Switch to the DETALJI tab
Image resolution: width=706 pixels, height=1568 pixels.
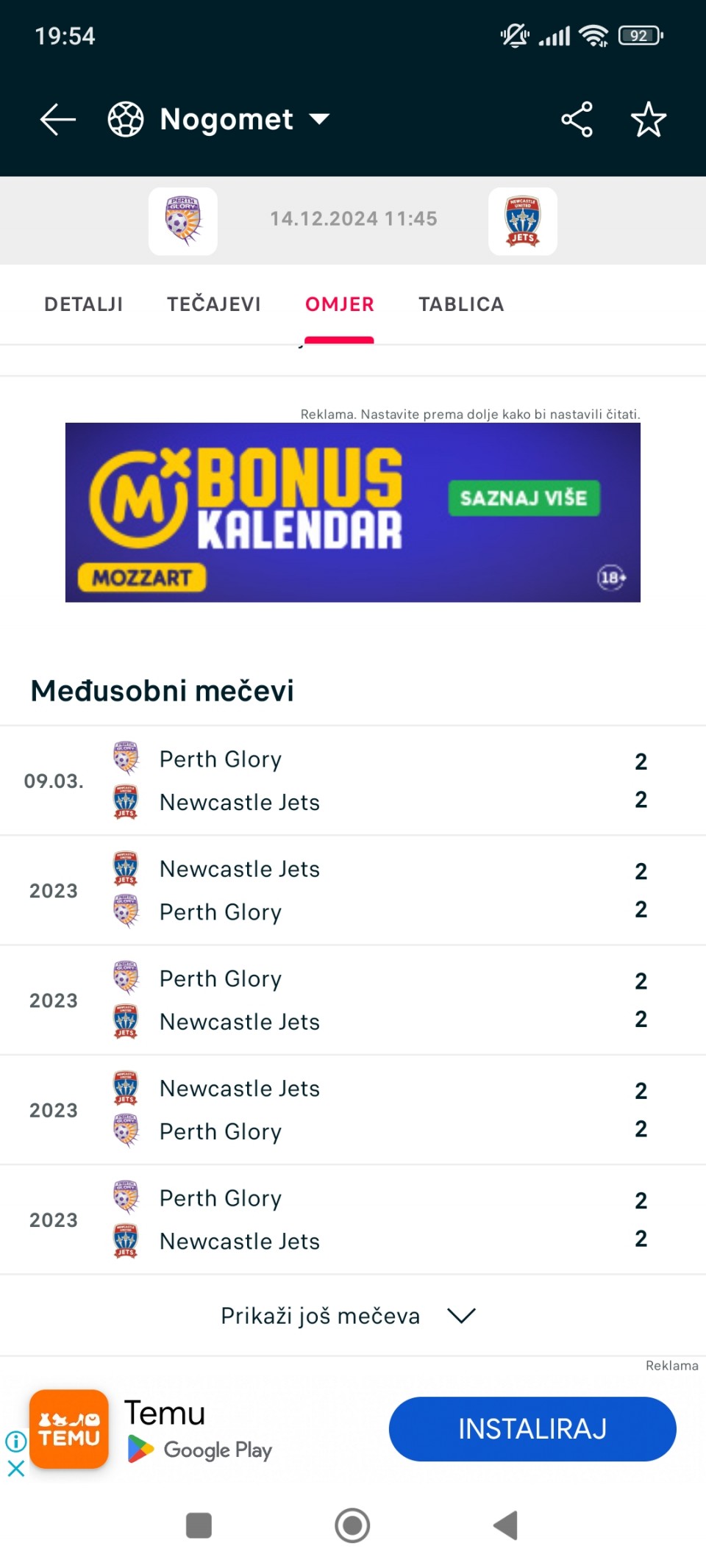tap(84, 304)
